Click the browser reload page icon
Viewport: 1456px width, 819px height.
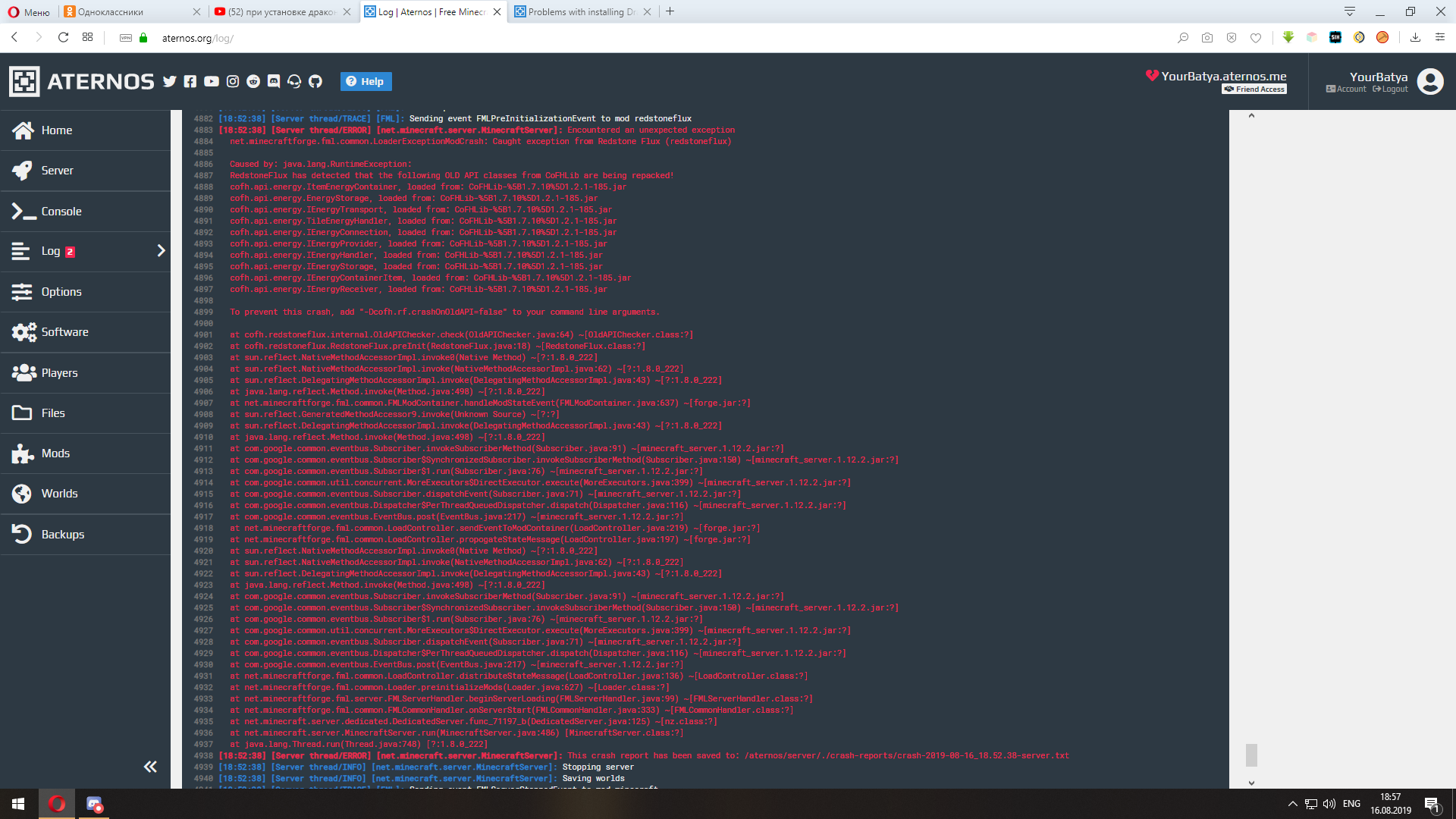(64, 37)
